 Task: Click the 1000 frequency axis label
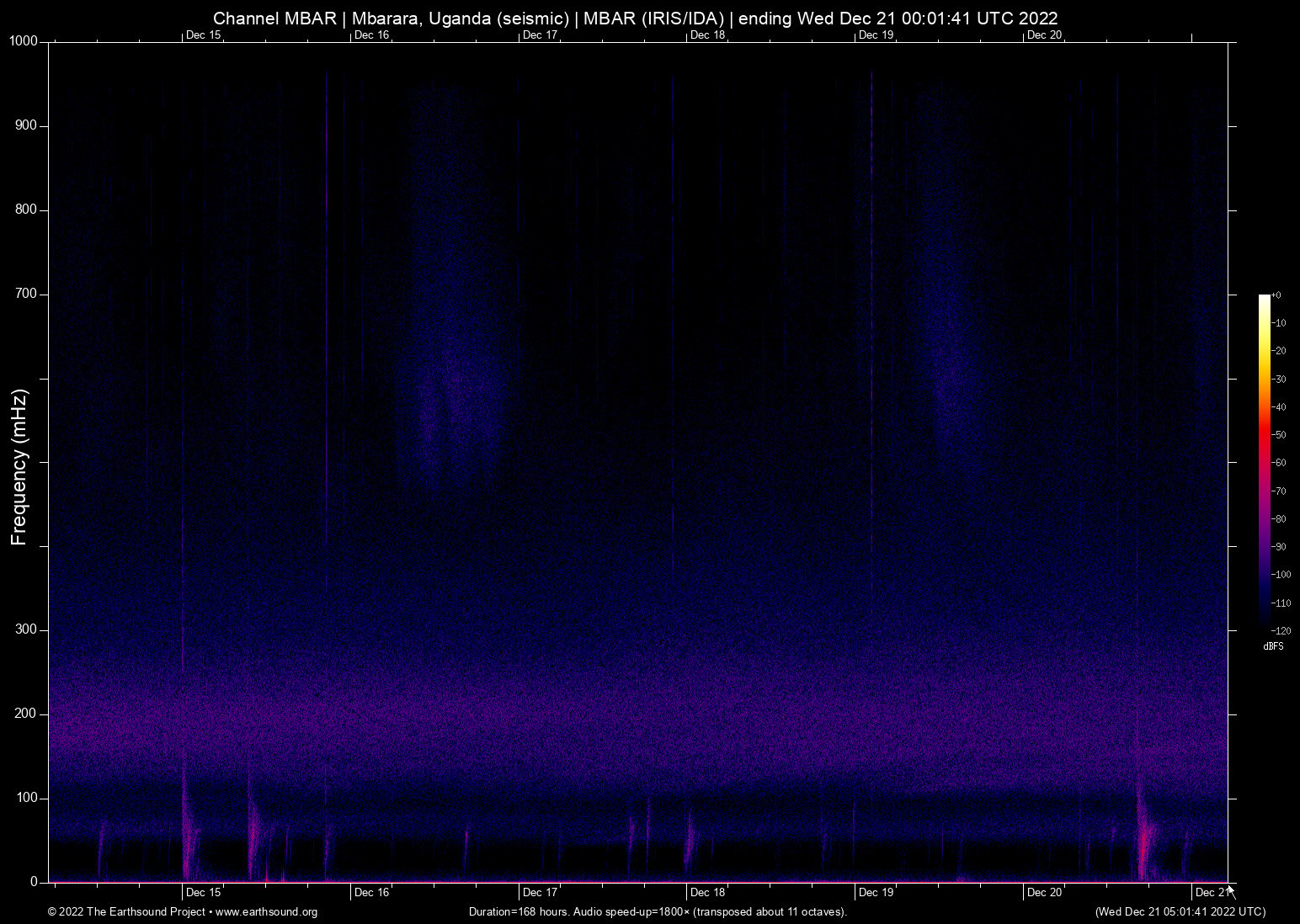24,41
